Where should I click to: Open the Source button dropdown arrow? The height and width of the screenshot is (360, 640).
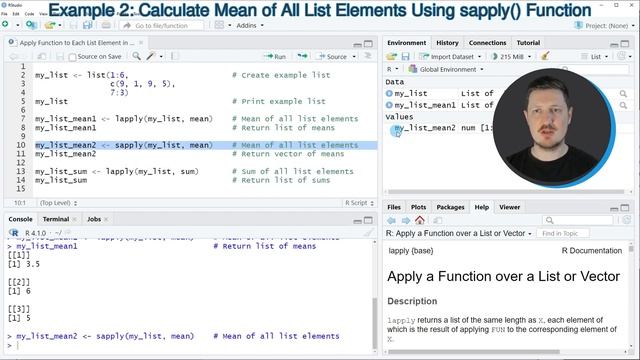(x=354, y=56)
